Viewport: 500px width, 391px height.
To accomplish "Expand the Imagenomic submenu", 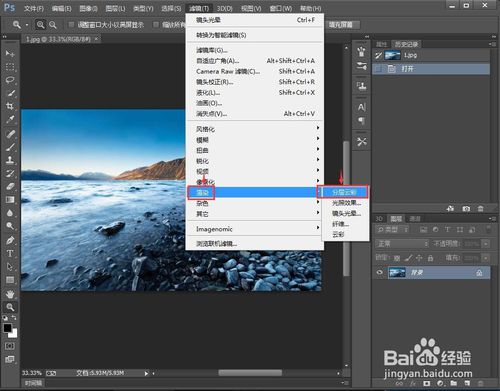I will (x=255, y=229).
